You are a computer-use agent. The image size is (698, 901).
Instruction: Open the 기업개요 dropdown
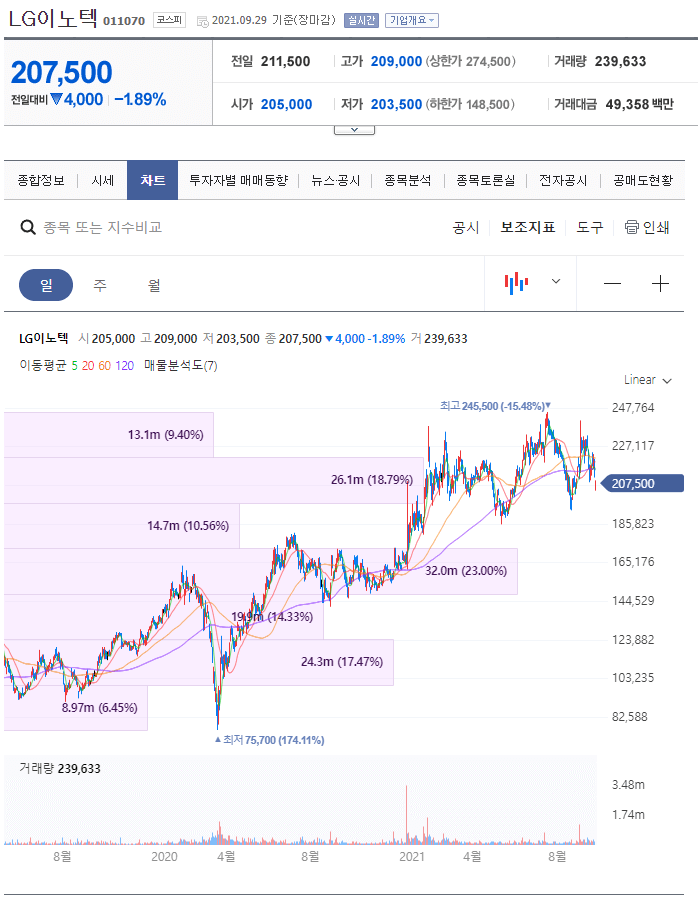[x=412, y=21]
